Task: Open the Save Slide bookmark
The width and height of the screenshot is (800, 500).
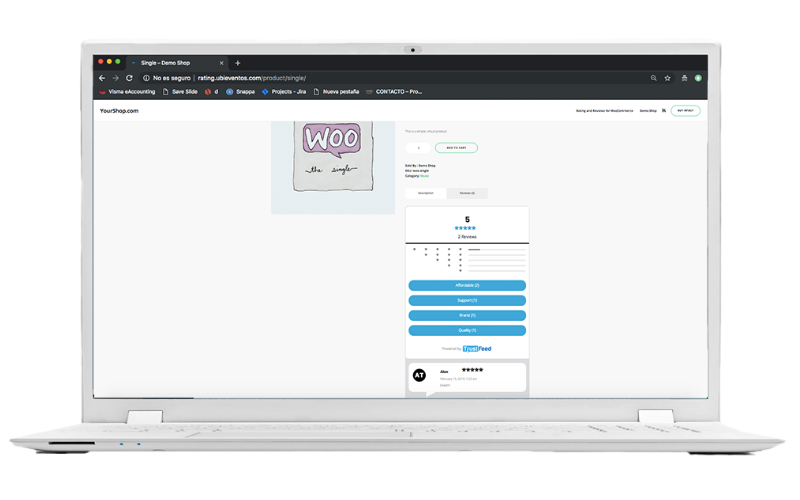Action: (x=180, y=92)
